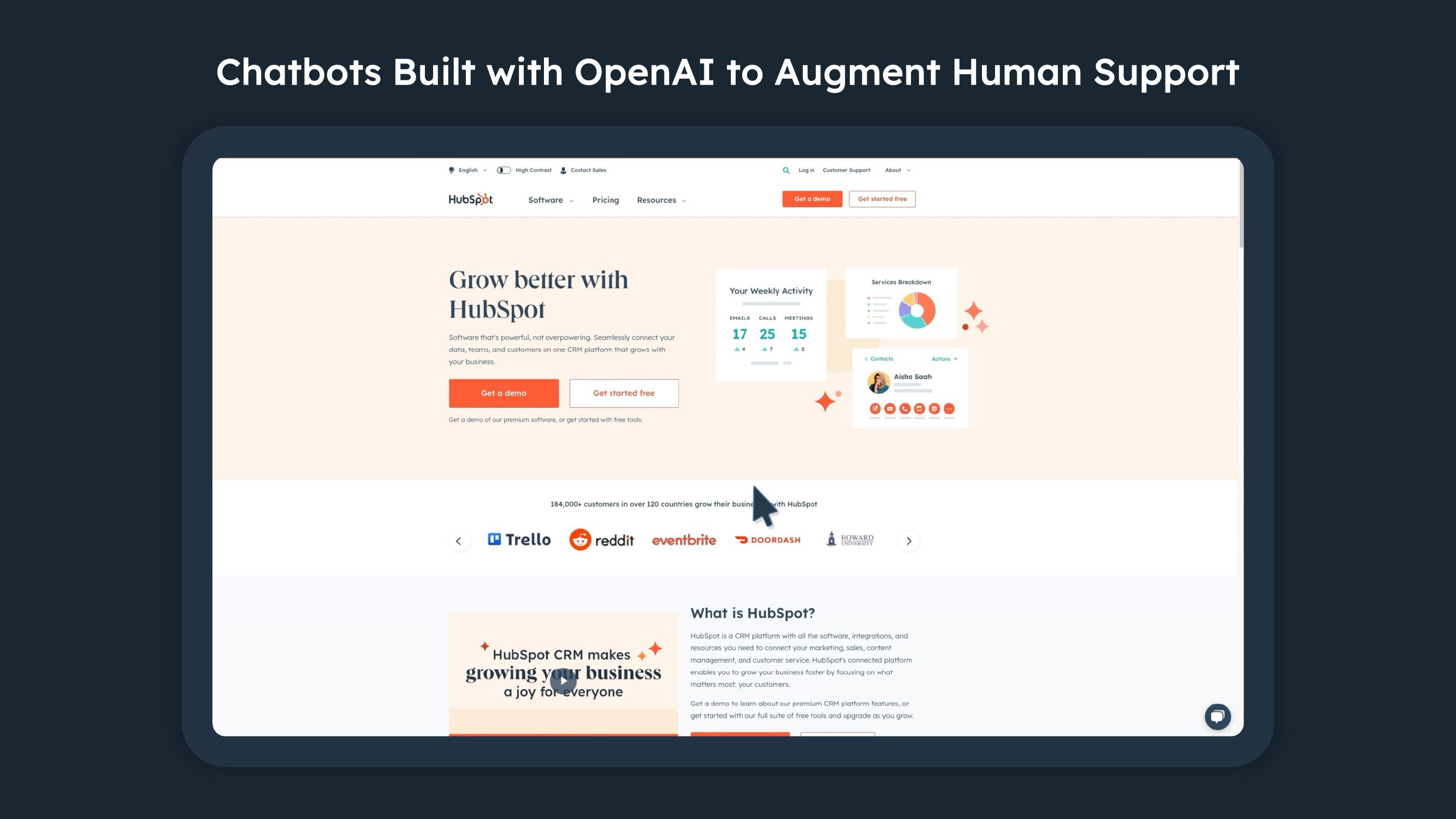This screenshot has width=1456, height=819.
Task: Click the Trello logo icon
Action: point(494,540)
